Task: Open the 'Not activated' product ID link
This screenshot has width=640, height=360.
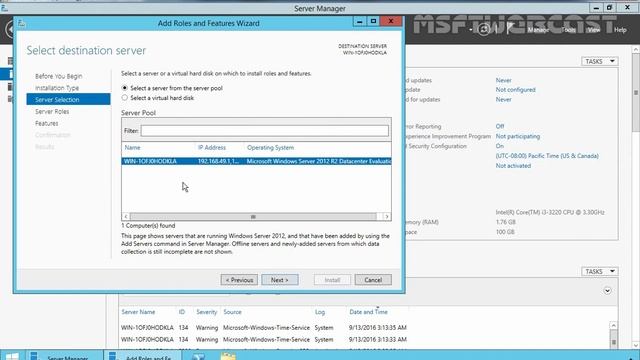Action: coord(513,166)
